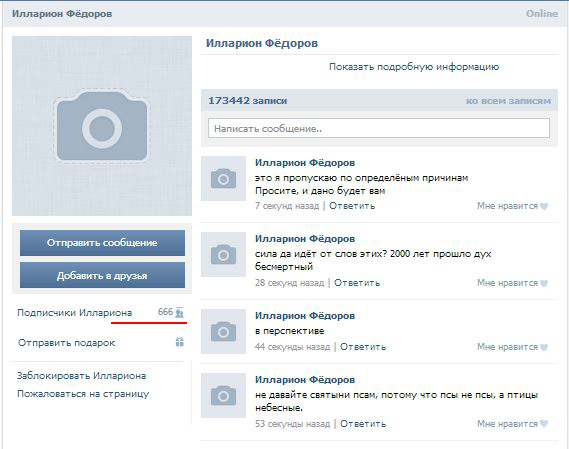Click the Написать сообщение input field

point(379,128)
